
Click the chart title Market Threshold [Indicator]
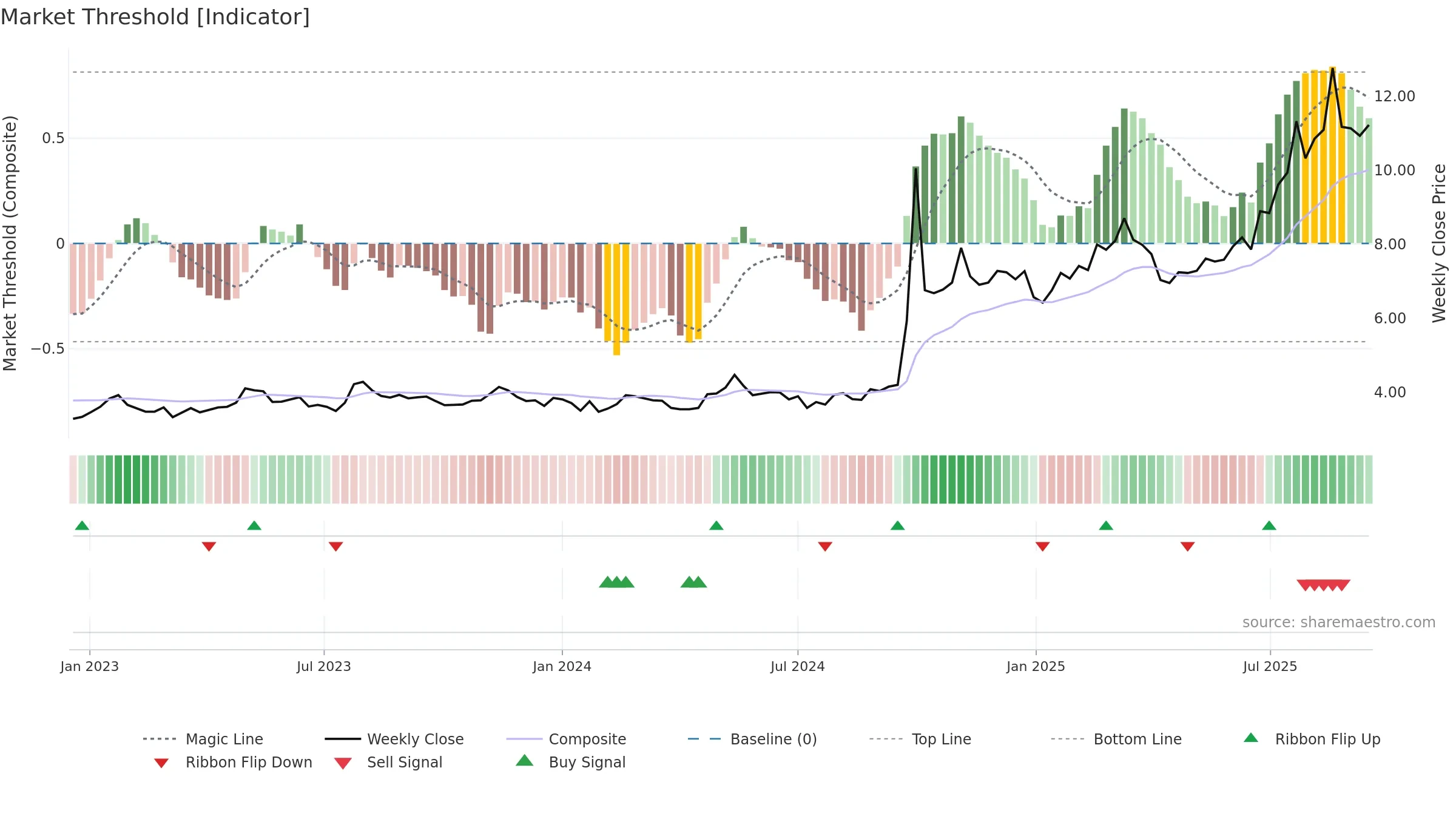[155, 17]
